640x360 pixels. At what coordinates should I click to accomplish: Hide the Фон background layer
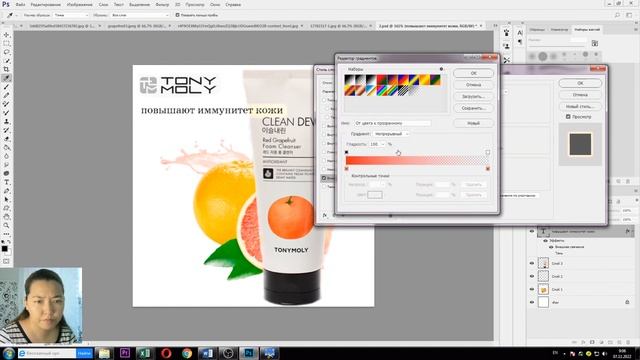(x=532, y=302)
